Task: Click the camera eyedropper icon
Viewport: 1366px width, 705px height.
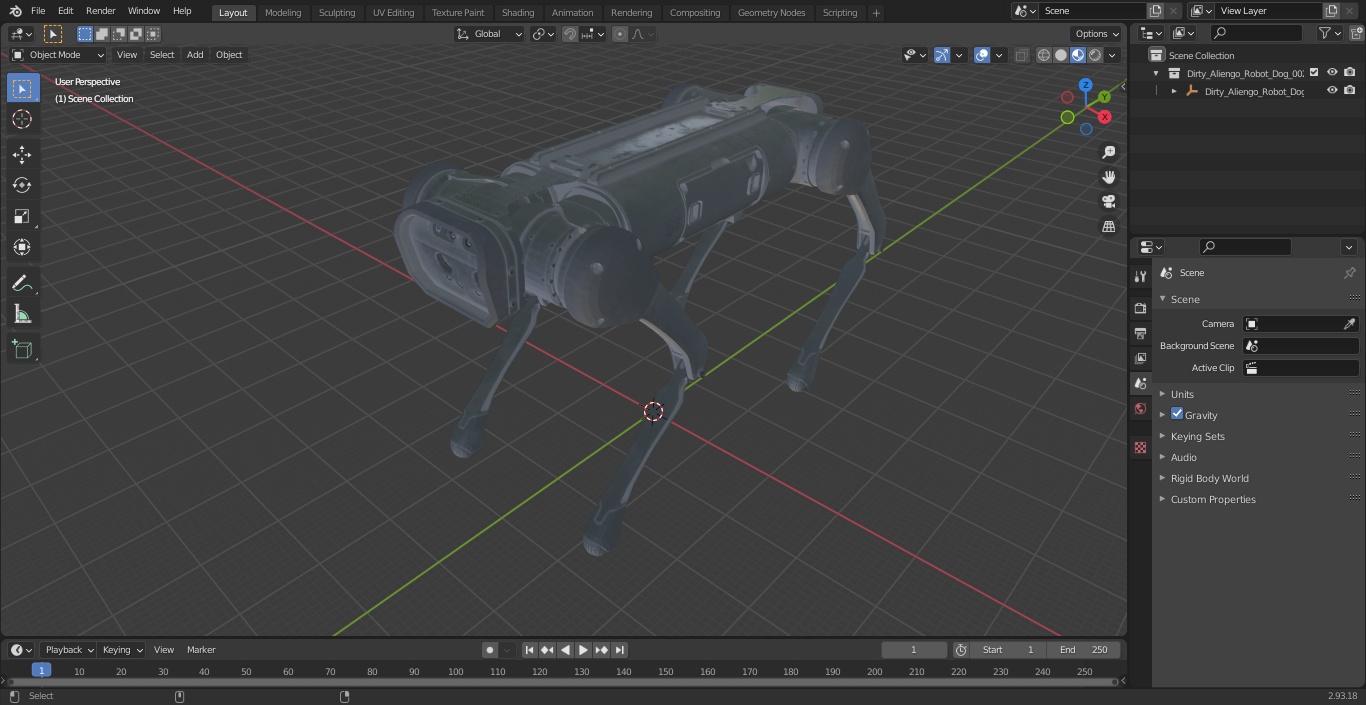Action: [1349, 324]
